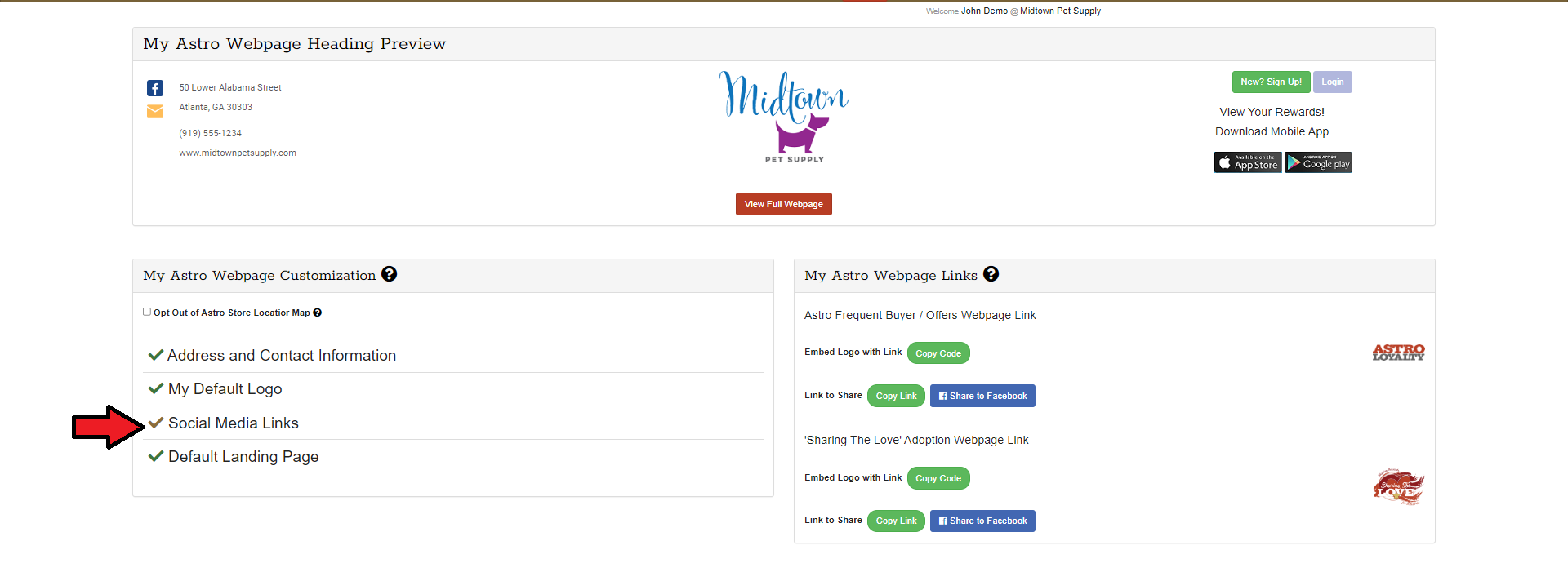Click the email envelope icon
The width and height of the screenshot is (1568, 572).
155,111
